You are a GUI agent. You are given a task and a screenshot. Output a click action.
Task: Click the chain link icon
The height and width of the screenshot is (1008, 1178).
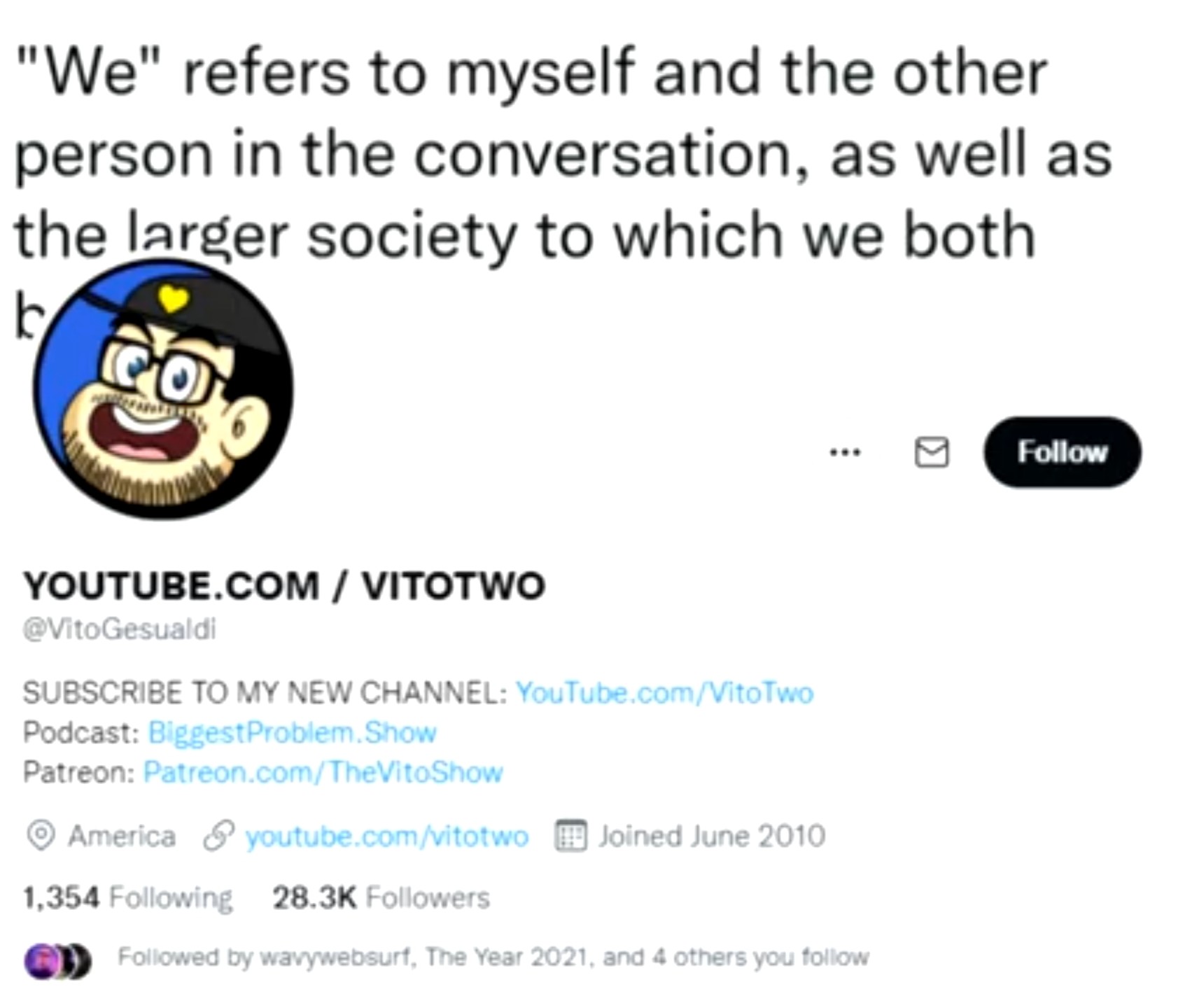point(218,836)
